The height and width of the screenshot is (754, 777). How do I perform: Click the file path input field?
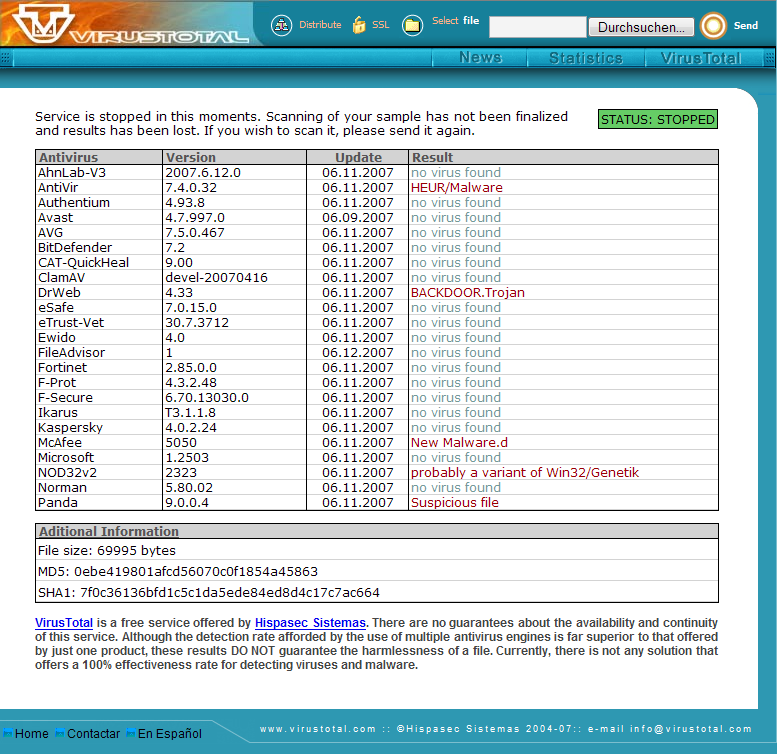[538, 27]
